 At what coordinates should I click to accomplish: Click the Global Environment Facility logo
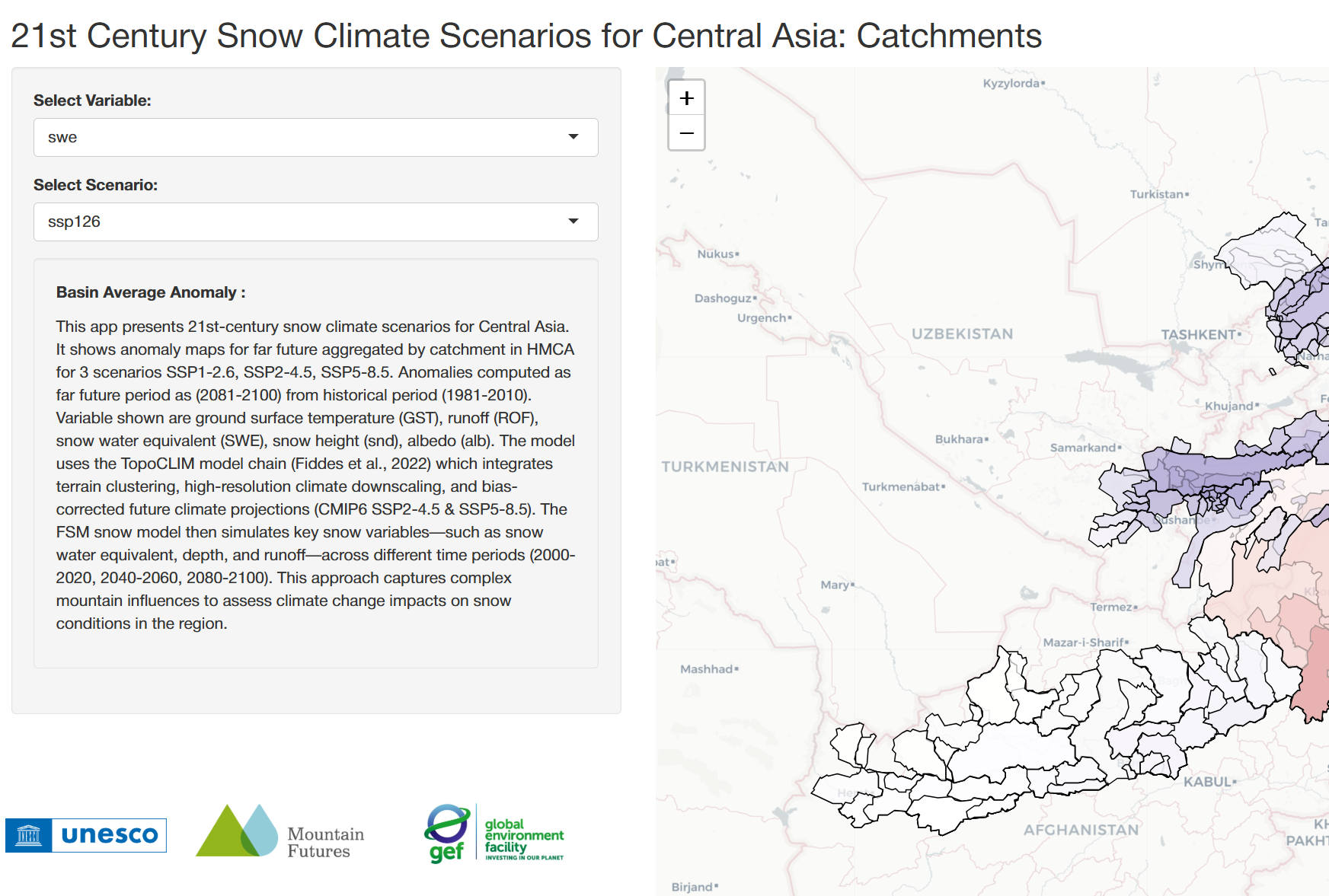pyautogui.click(x=494, y=834)
